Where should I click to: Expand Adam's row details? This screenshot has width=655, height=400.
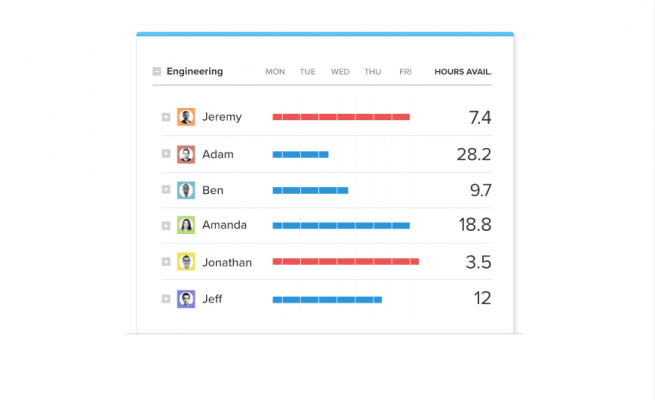pyautogui.click(x=166, y=154)
